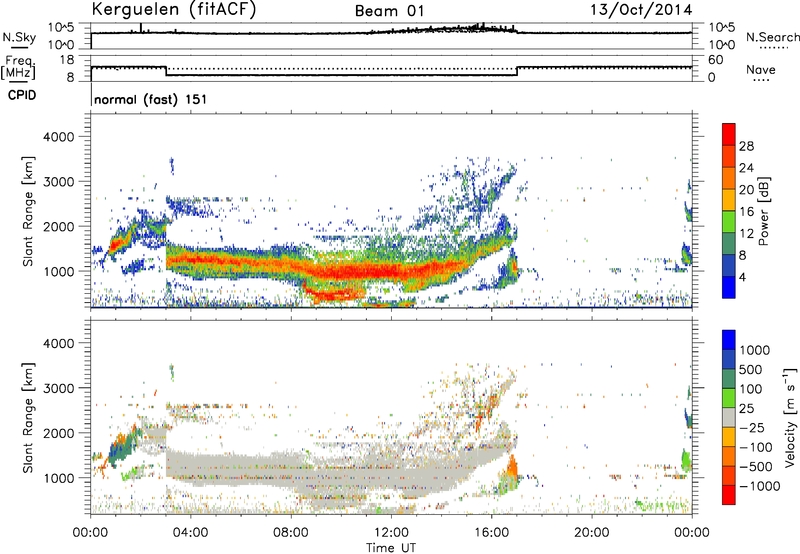800x554 pixels.
Task: Click the solid frequency trace in the Freq. panel
Action: pyautogui.click(x=341, y=75)
